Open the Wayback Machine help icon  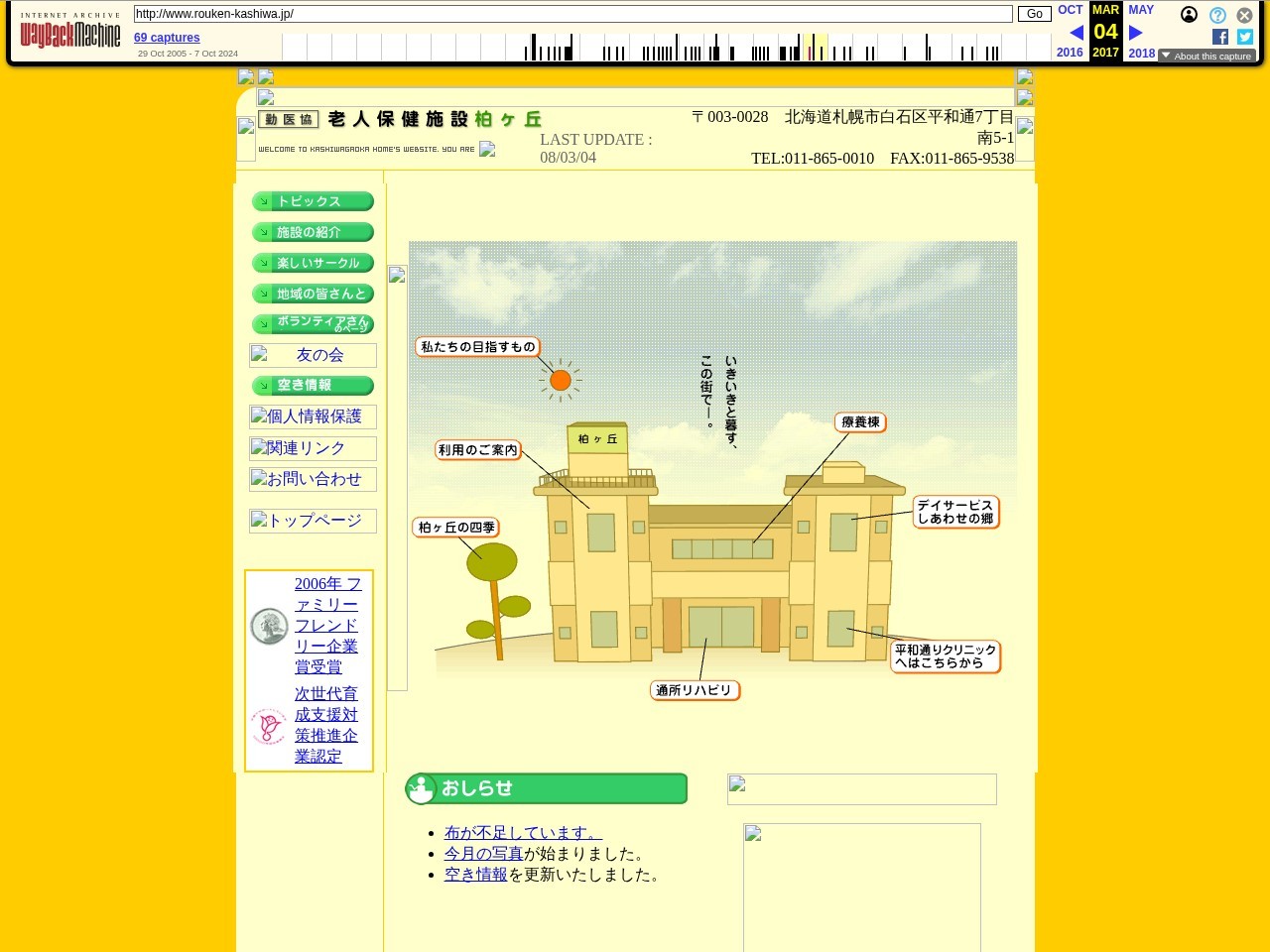click(x=1217, y=15)
